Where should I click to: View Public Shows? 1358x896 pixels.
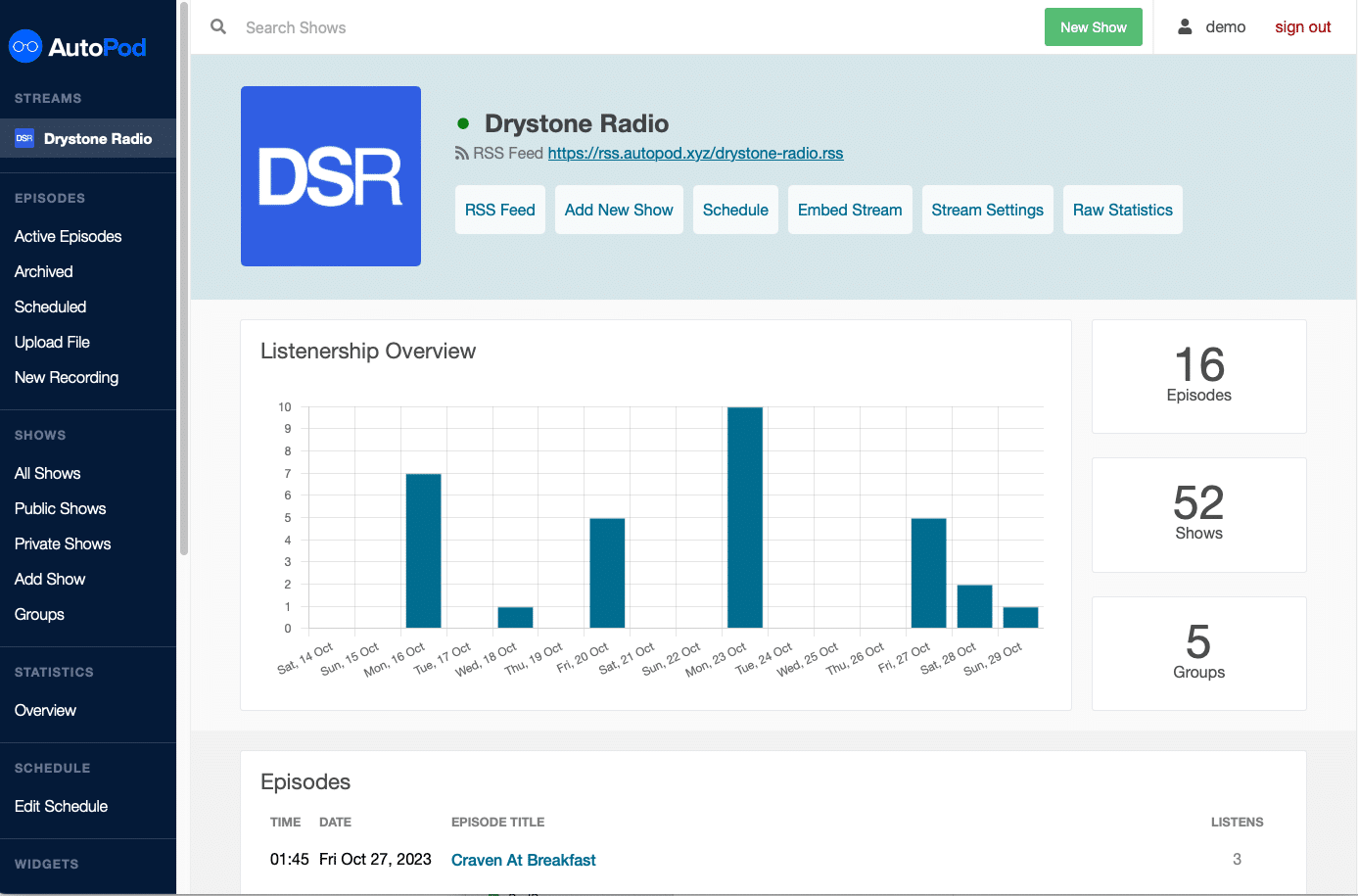(61, 509)
